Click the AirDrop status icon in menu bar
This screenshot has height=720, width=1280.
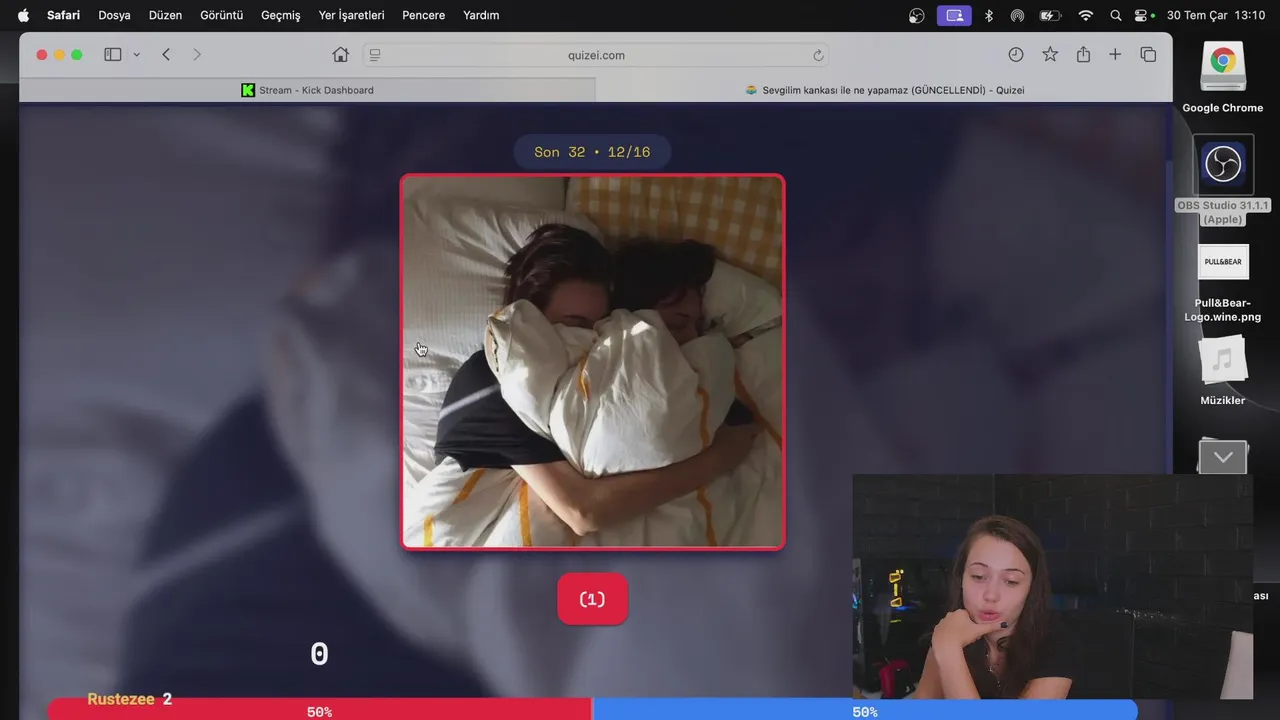[x=1018, y=15]
